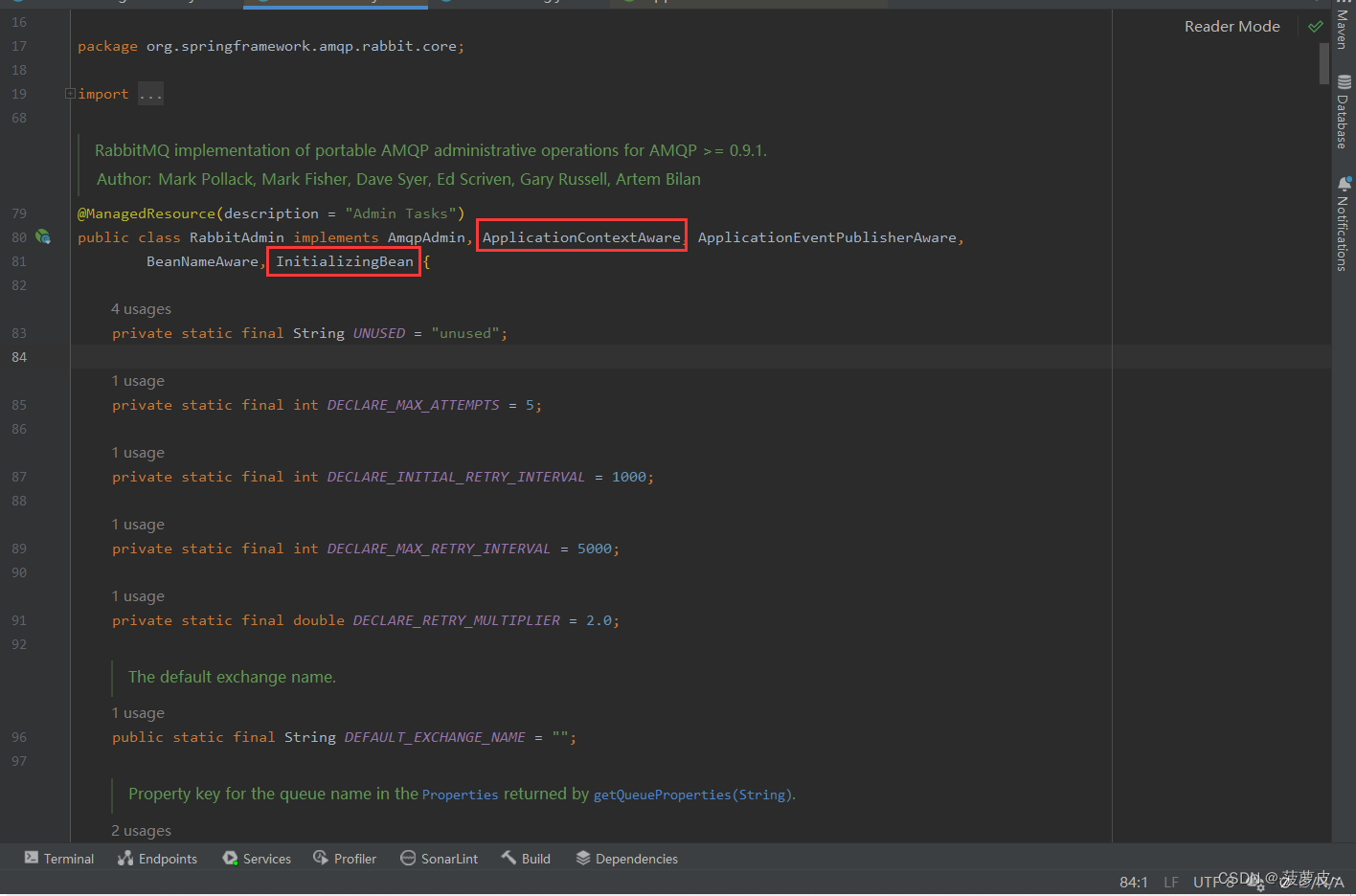Viewport: 1356px width, 896px height.
Task: Show 1 usage of DEFAULT_EXCHANGE_NAME
Action: (x=138, y=713)
